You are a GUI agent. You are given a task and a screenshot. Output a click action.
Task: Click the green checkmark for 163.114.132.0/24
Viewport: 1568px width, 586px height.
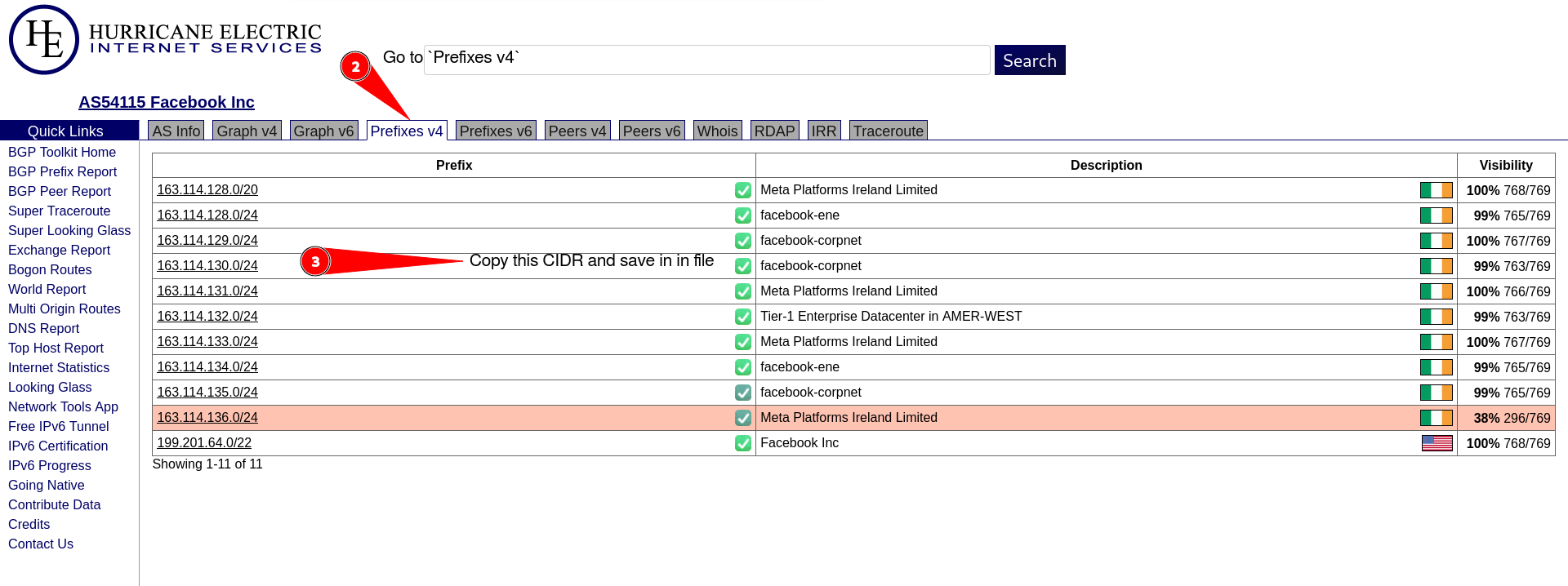[742, 317]
